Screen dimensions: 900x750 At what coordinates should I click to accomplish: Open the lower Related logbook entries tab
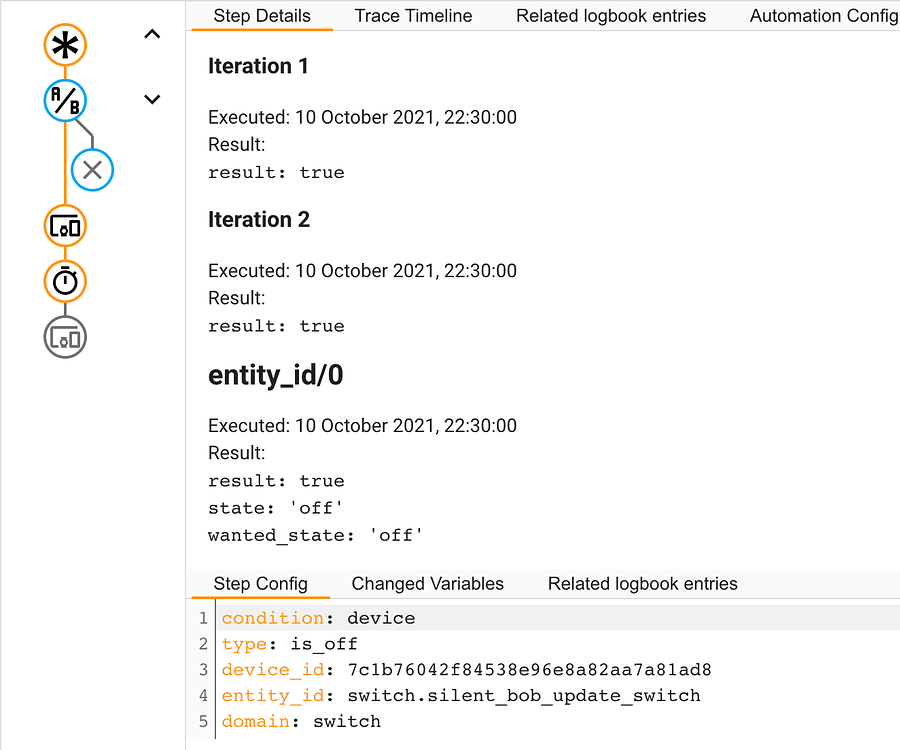click(642, 584)
